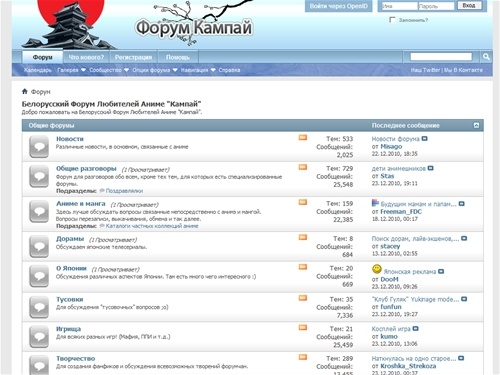Click the Пароль password input field
Viewport: 500px width, 375px height.
coord(436,6)
